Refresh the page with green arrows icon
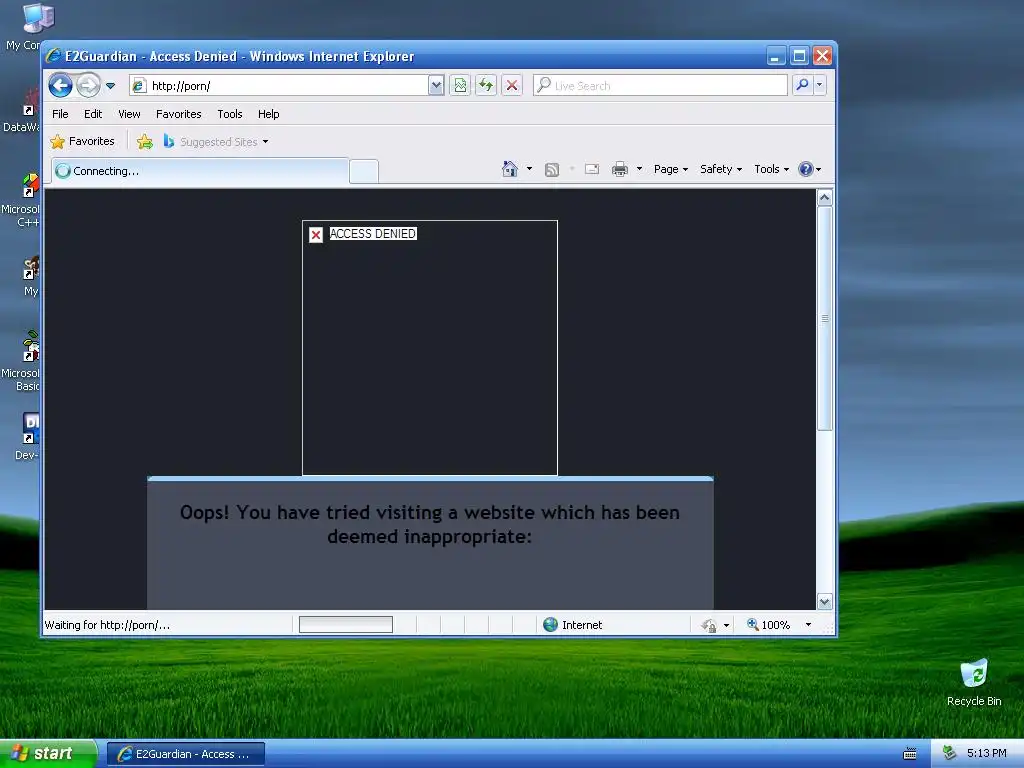The height and width of the screenshot is (768, 1024). pyautogui.click(x=486, y=86)
